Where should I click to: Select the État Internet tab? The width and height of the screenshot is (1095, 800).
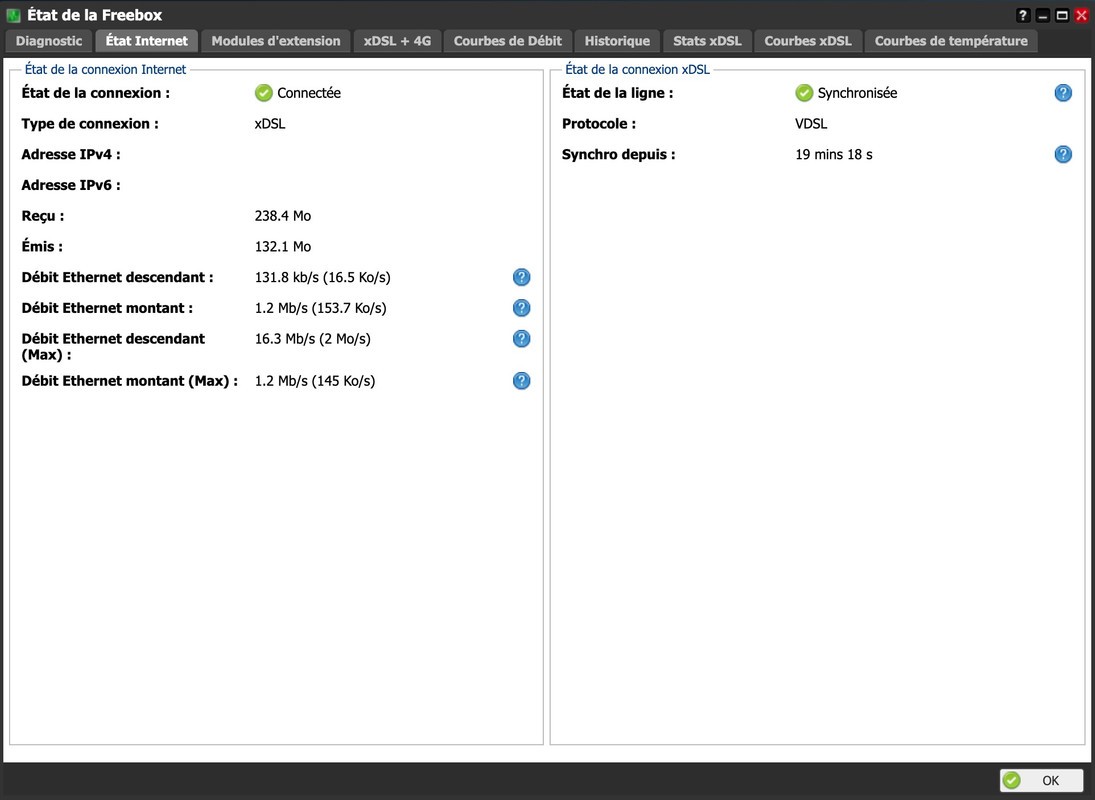click(147, 41)
